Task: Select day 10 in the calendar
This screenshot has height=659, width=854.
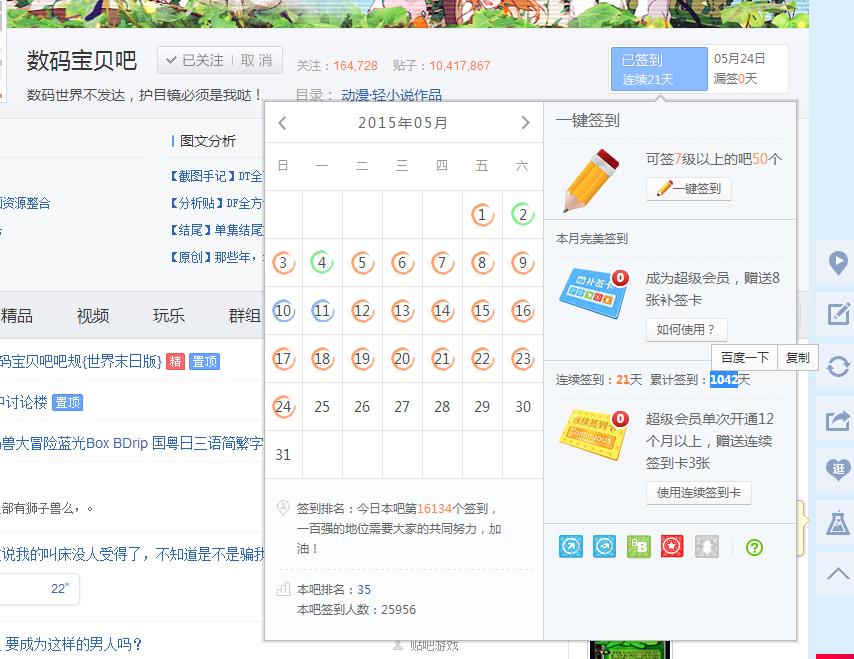Action: coord(283,310)
